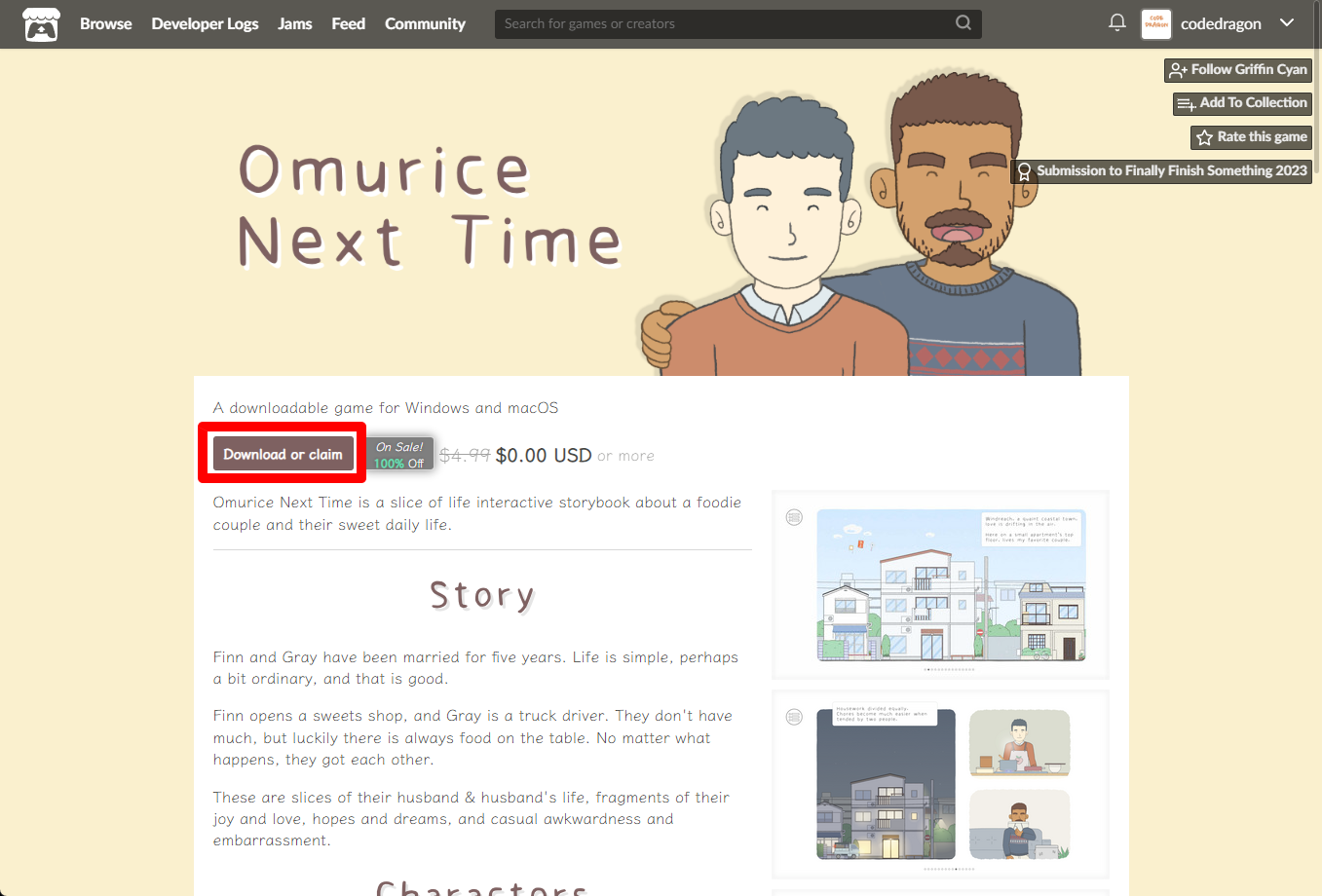Screen dimensions: 1322x896
Task: Focus the games or creators search field
Action: (738, 23)
